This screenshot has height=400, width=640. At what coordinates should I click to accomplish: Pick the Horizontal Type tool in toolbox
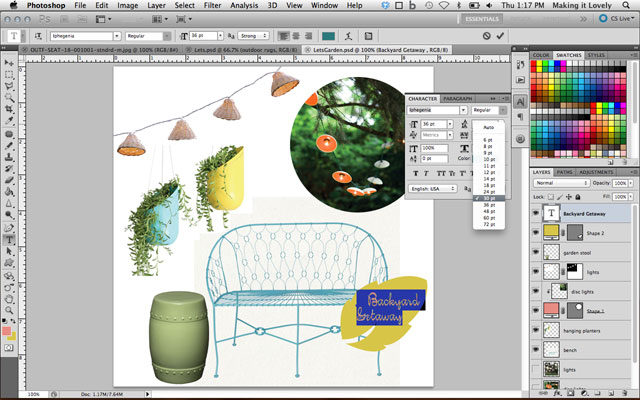(x=9, y=227)
